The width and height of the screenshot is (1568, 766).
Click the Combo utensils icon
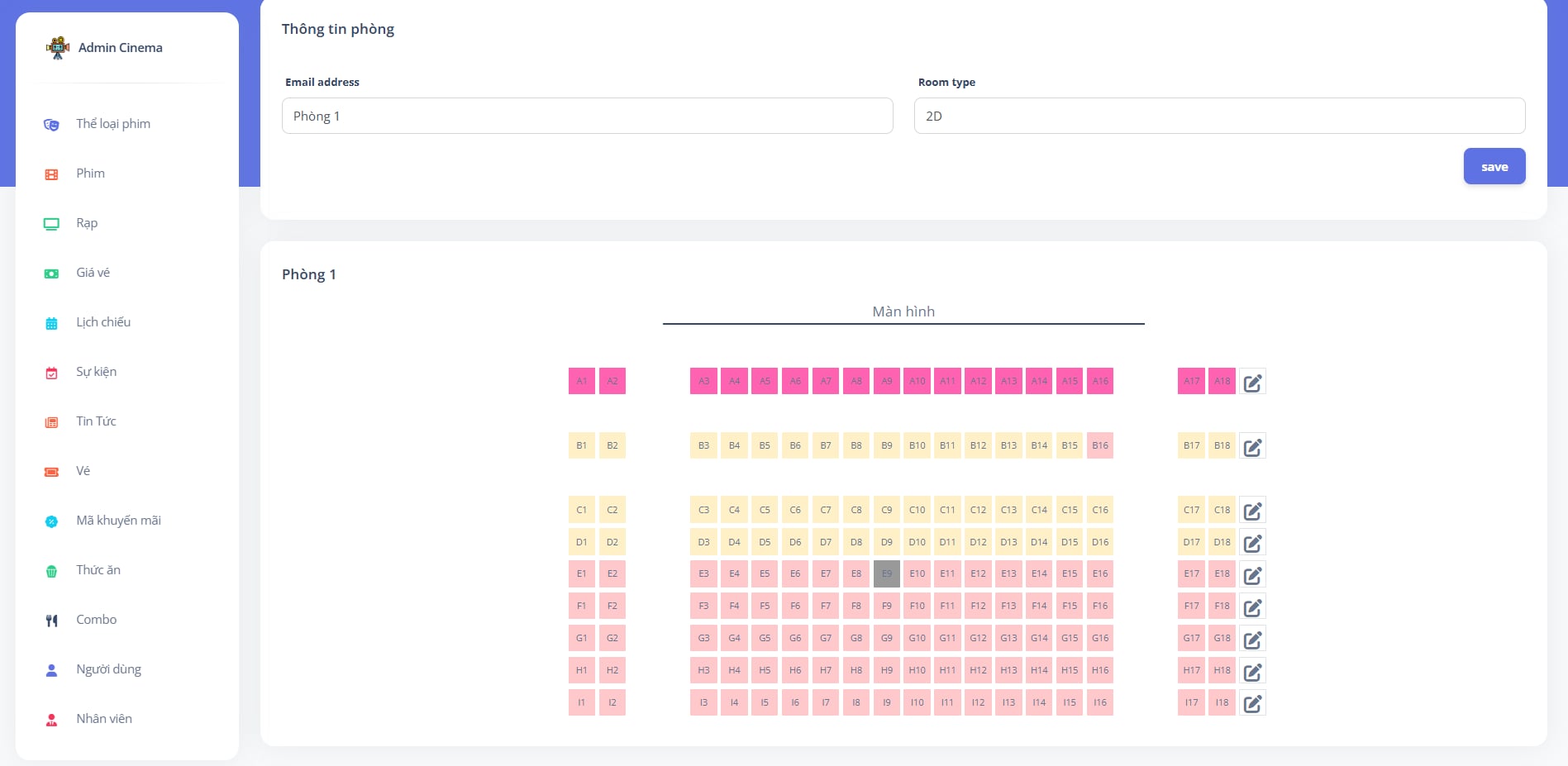[x=51, y=621]
